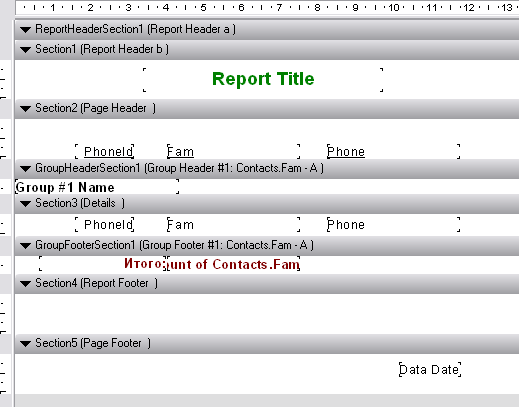Click the horizontal ruler at mark 5

(203, 7)
